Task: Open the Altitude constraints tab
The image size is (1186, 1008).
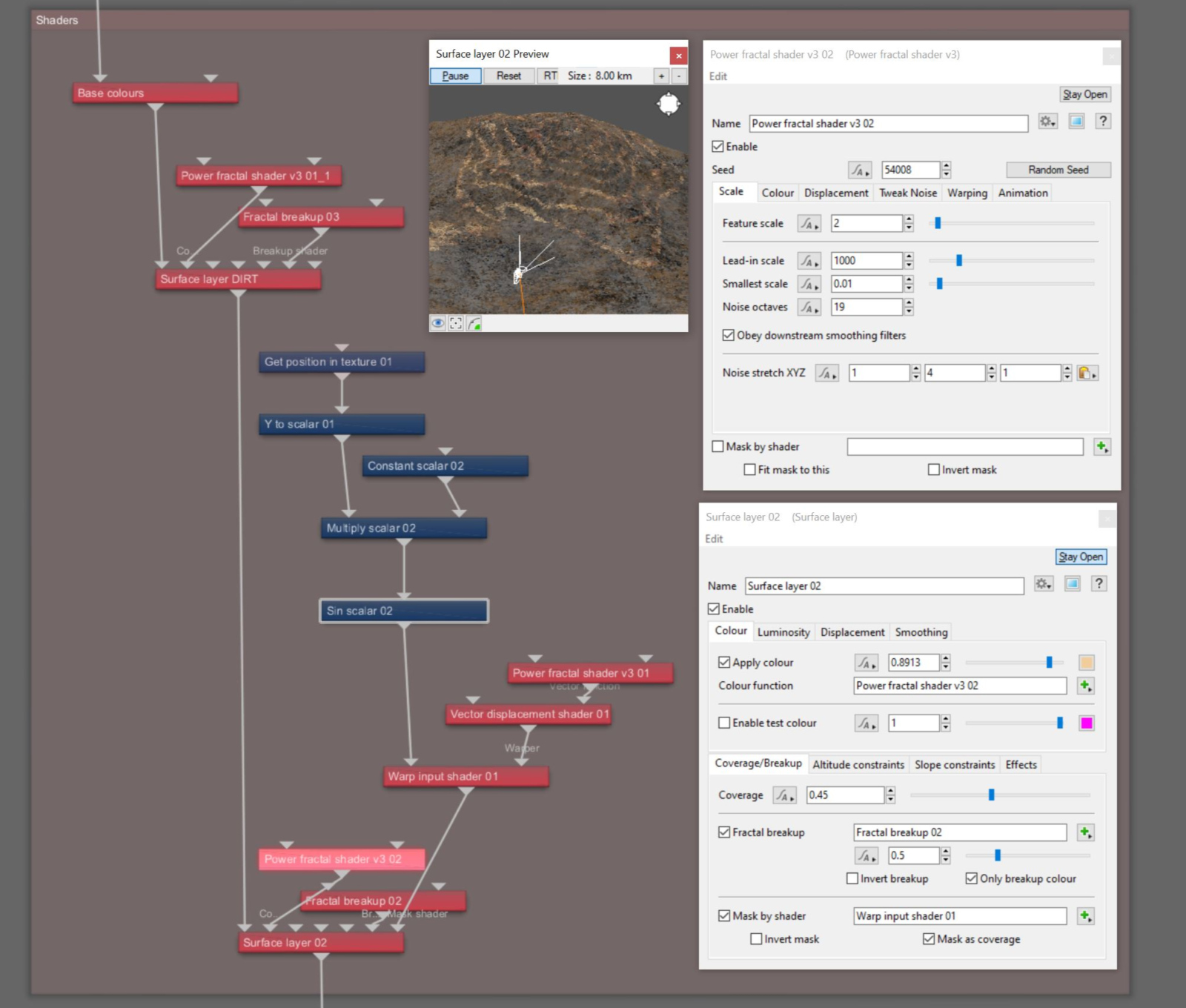Action: 858,765
